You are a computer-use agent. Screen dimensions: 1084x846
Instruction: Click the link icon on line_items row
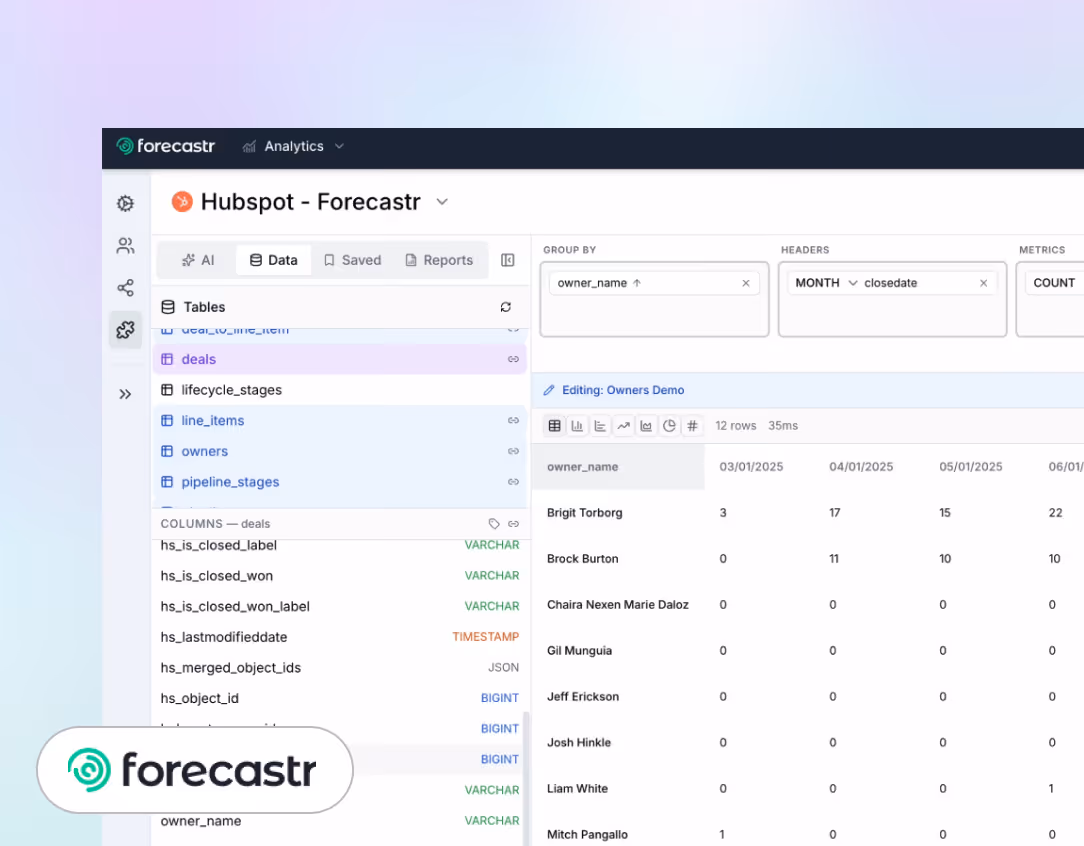click(513, 420)
